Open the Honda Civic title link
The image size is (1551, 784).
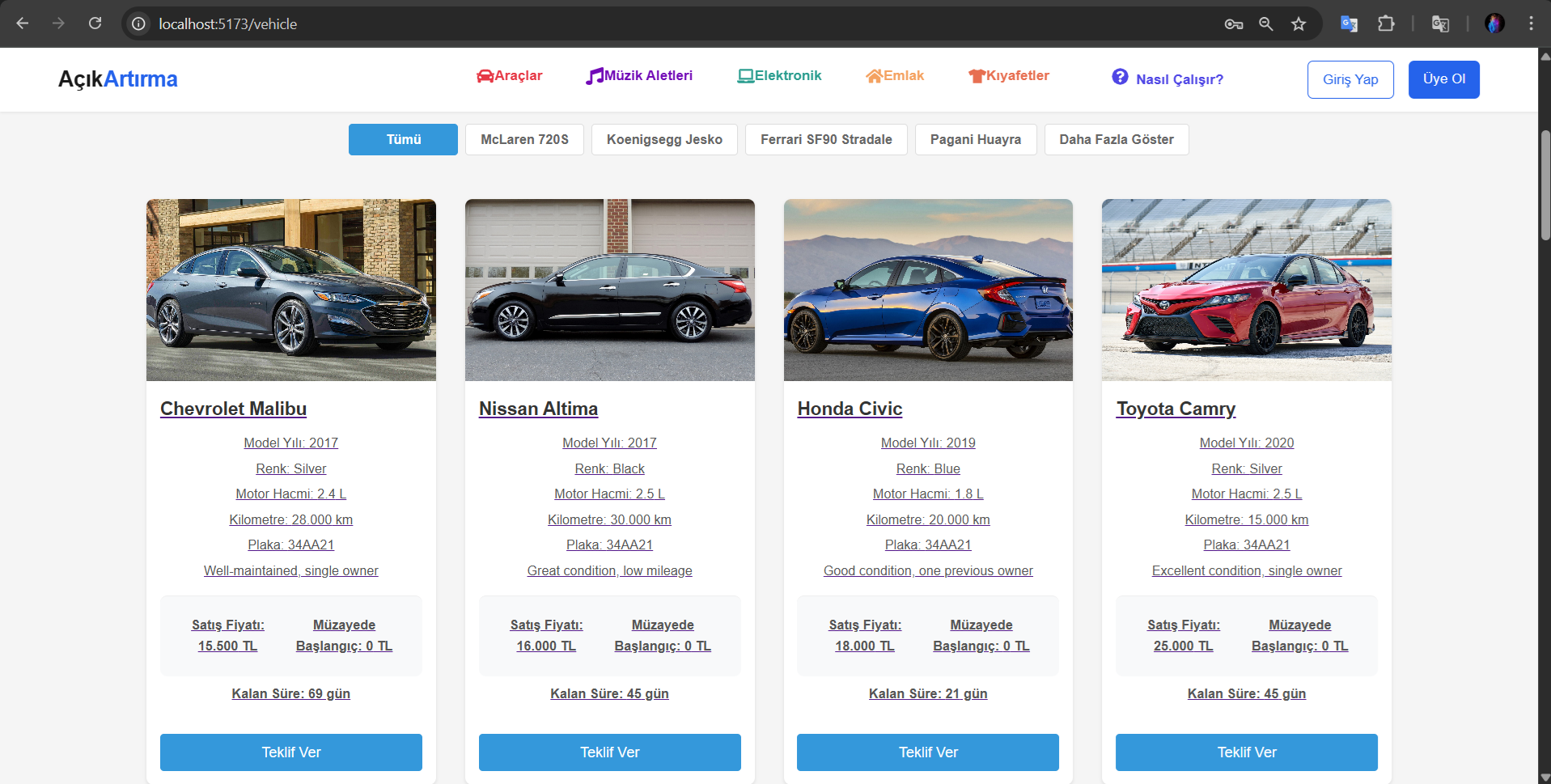tap(850, 409)
